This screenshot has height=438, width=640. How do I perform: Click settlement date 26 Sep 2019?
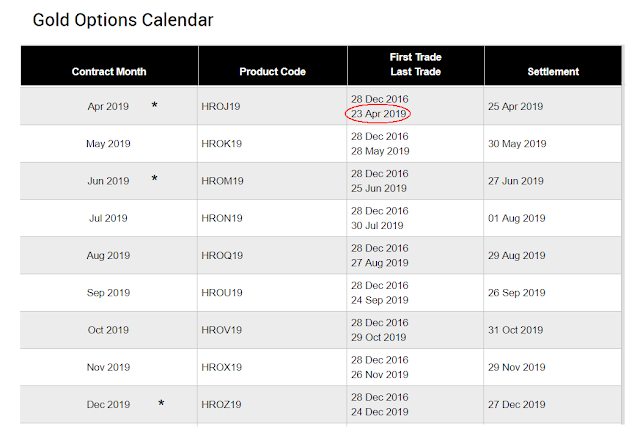click(515, 293)
